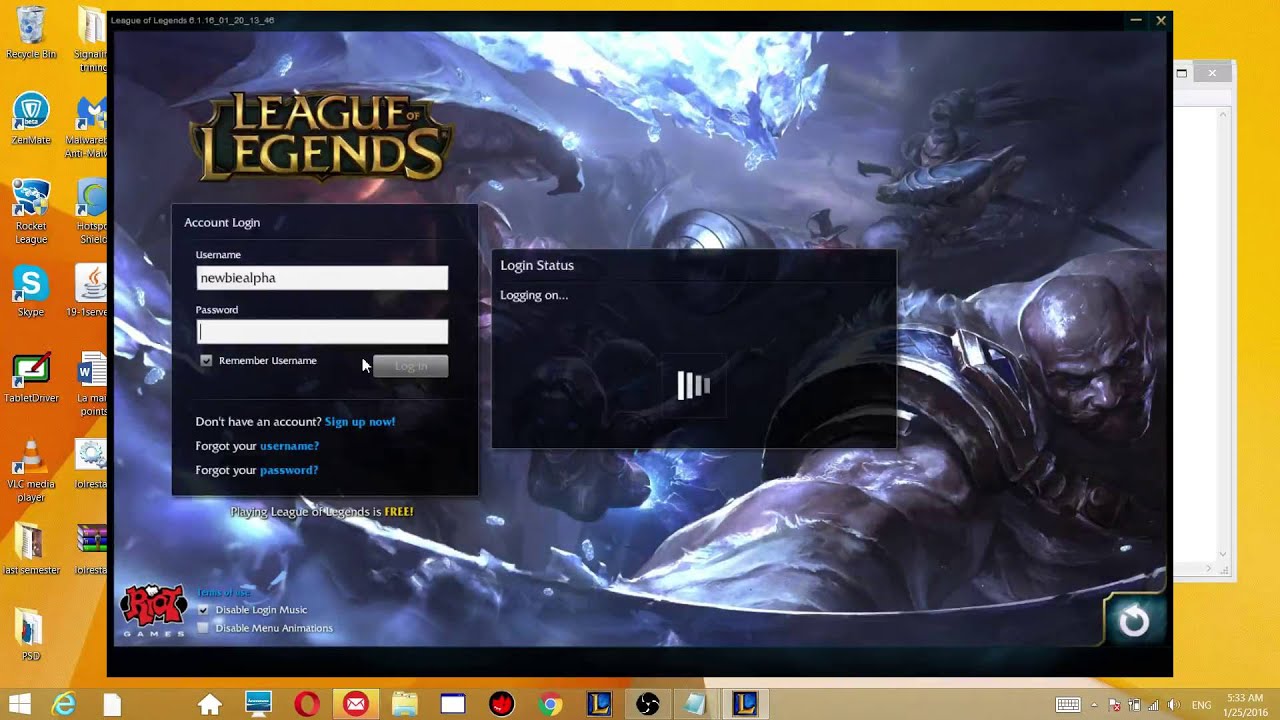Open the TabletDriver desktop shortcut
The height and width of the screenshot is (720, 1280).
[31, 377]
